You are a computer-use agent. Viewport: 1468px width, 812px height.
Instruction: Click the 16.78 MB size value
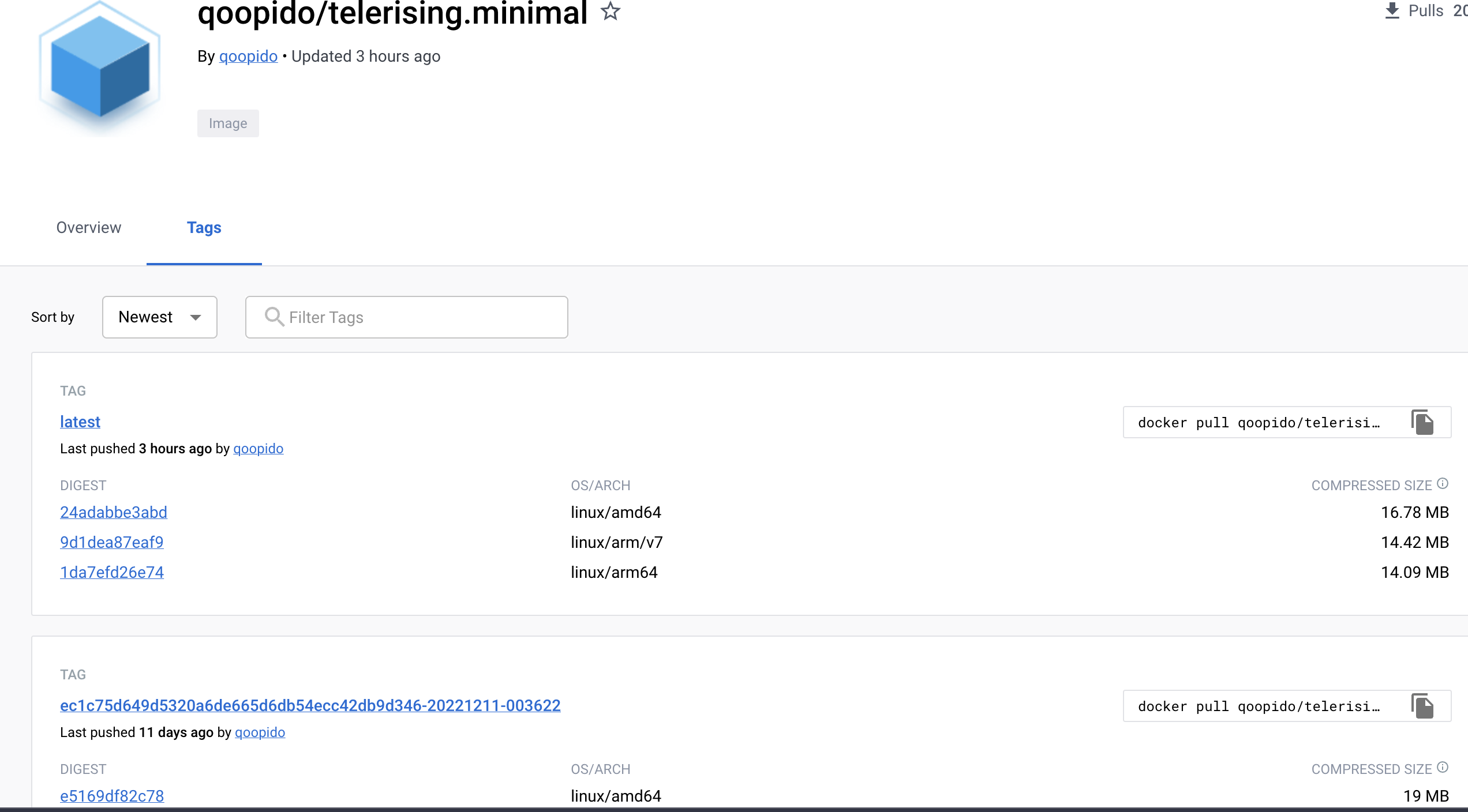1415,512
